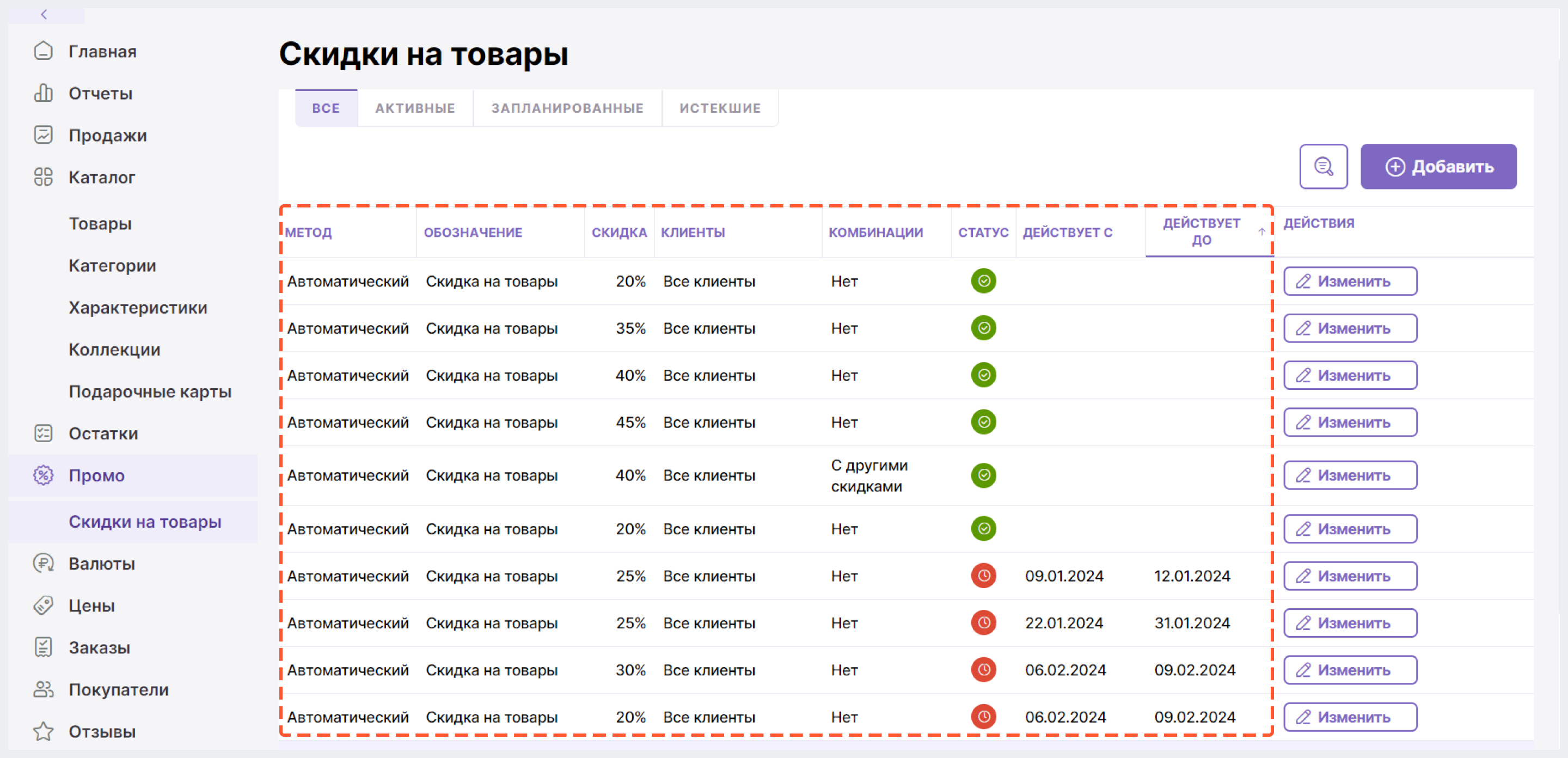The width and height of the screenshot is (1568, 758).
Task: Click Изменить for the 45% discount
Action: point(1350,422)
